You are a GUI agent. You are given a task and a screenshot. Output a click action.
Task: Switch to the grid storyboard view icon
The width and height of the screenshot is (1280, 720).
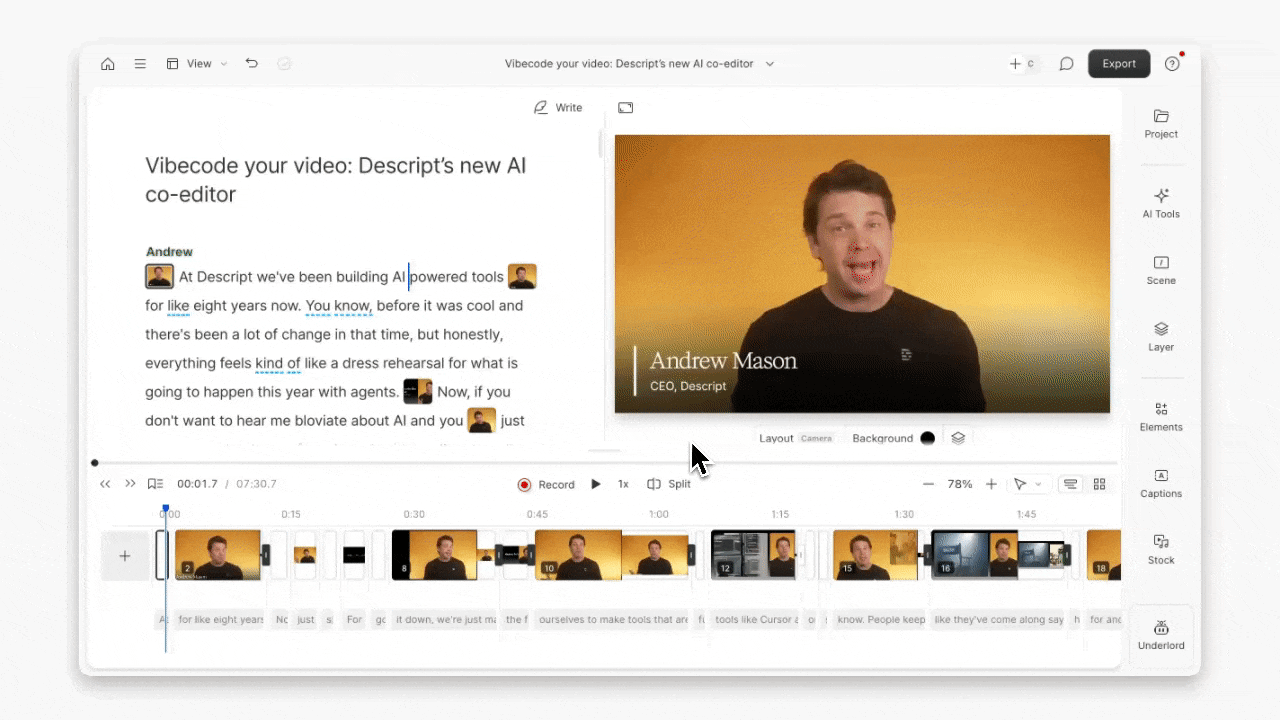point(1100,484)
